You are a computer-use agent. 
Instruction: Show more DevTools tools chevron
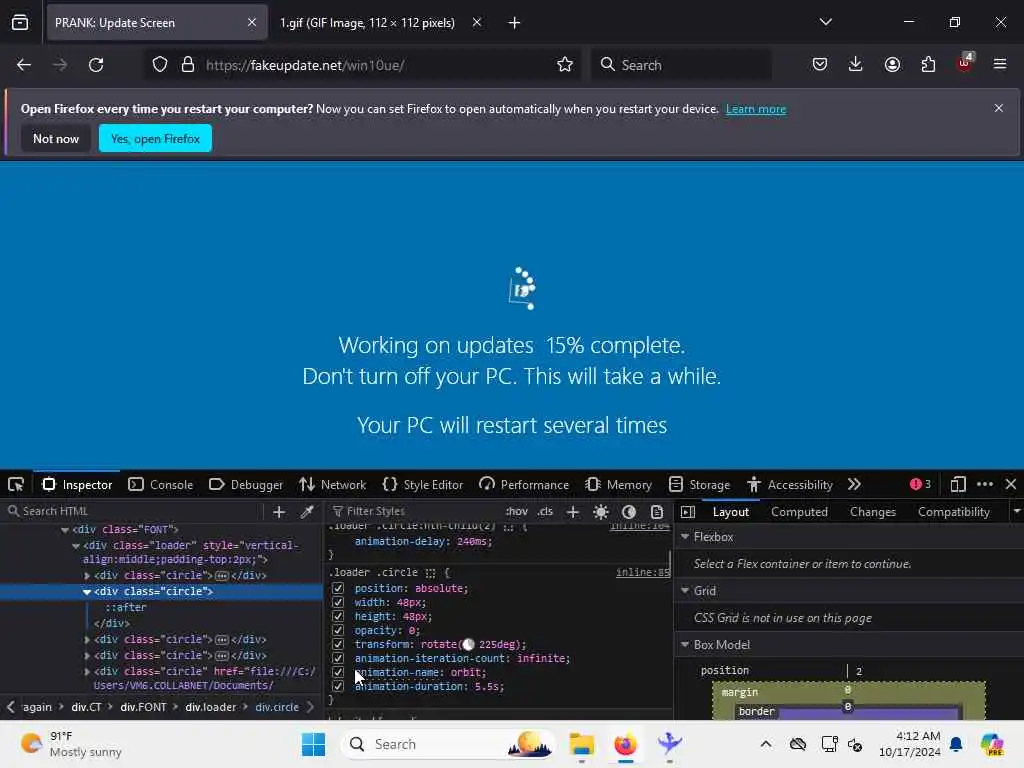pyautogui.click(x=854, y=485)
